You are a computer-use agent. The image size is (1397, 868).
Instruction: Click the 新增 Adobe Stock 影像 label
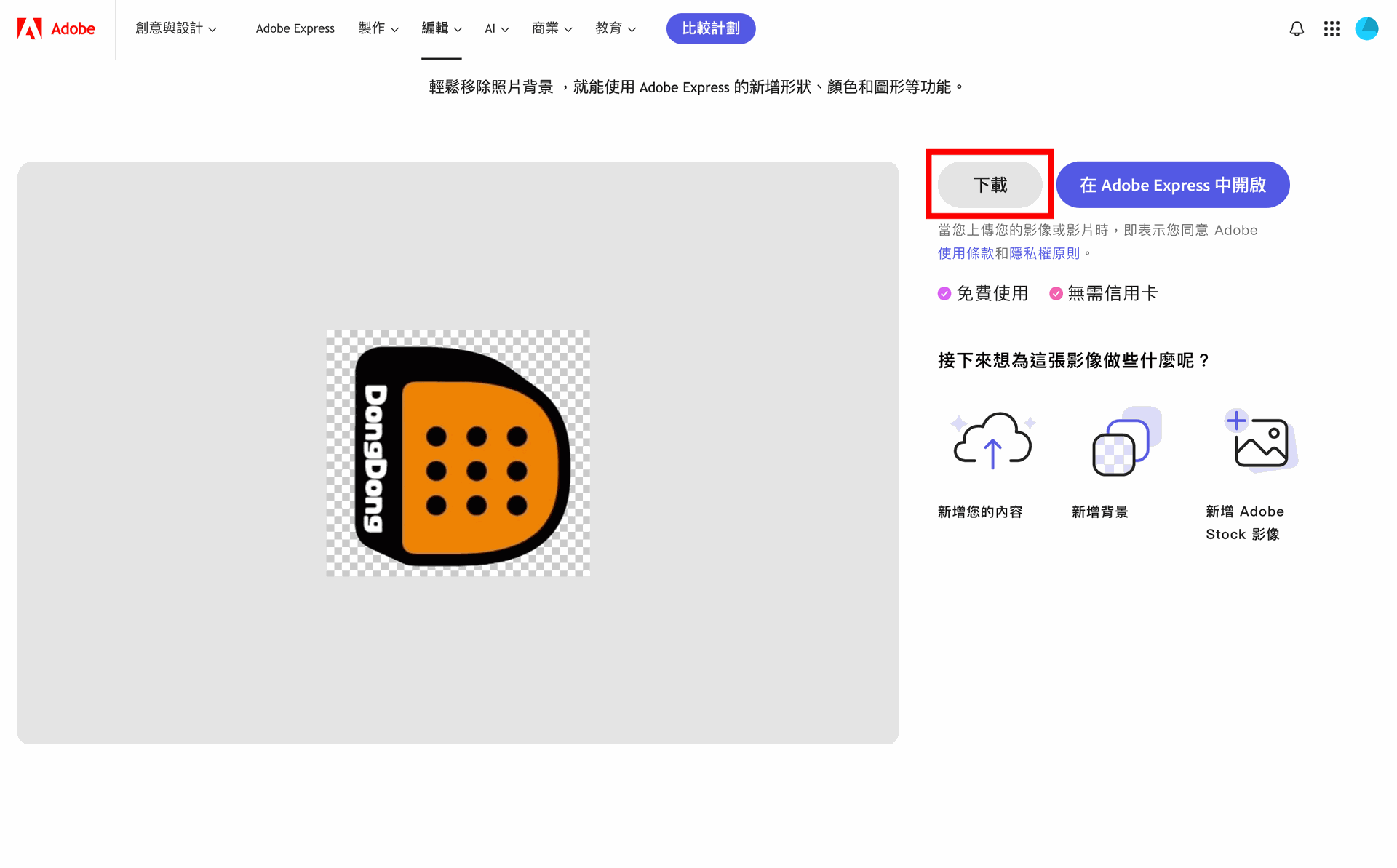coord(1245,523)
